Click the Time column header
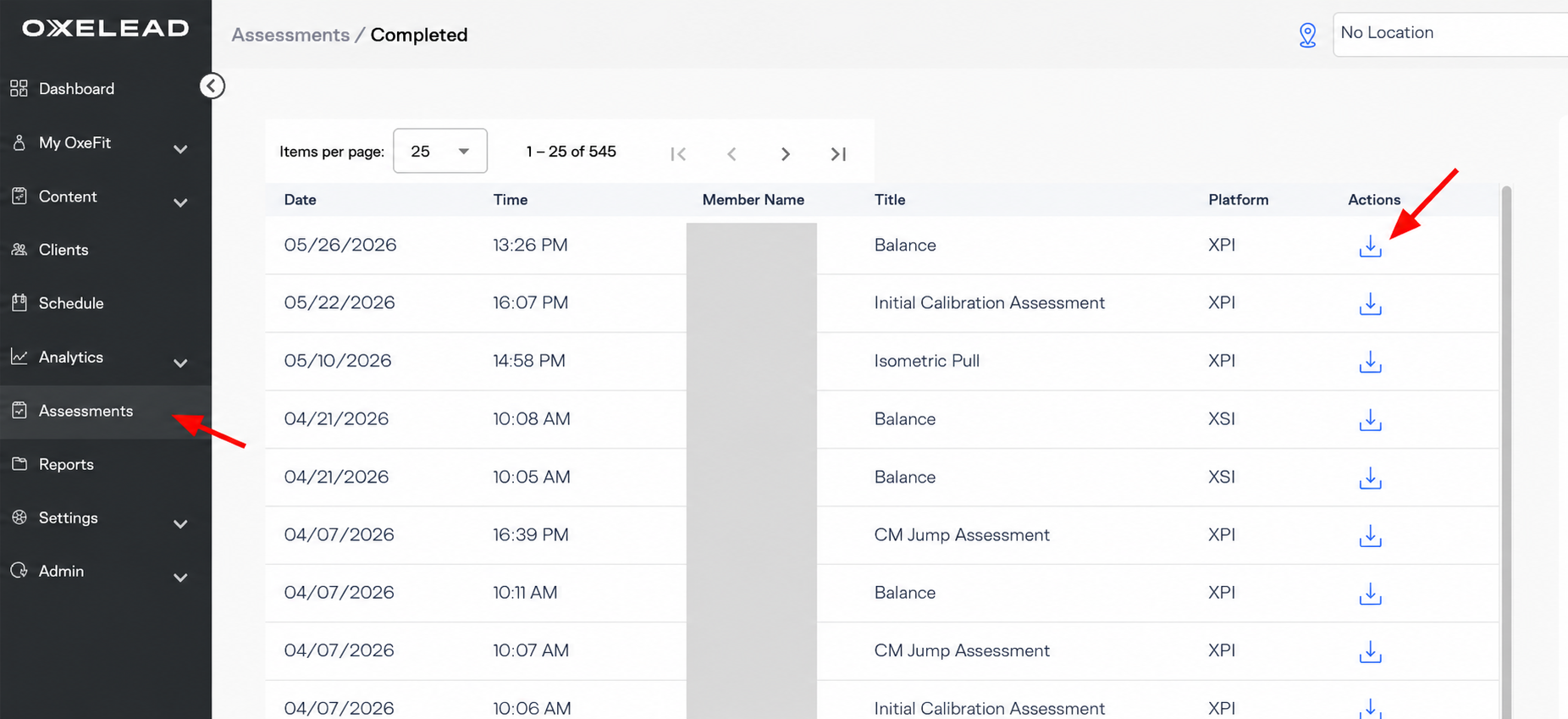Image resolution: width=1568 pixels, height=719 pixels. click(511, 200)
